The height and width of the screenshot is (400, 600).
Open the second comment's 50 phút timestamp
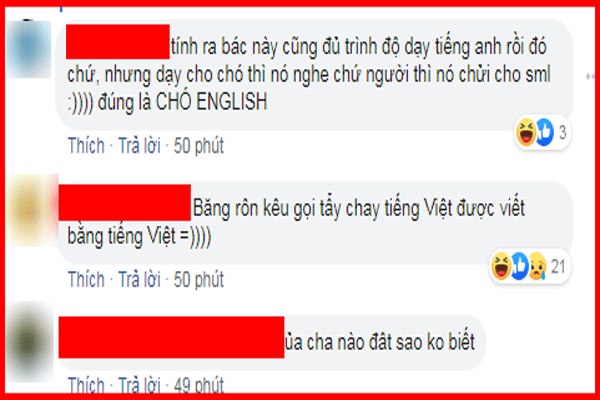pyautogui.click(x=199, y=279)
